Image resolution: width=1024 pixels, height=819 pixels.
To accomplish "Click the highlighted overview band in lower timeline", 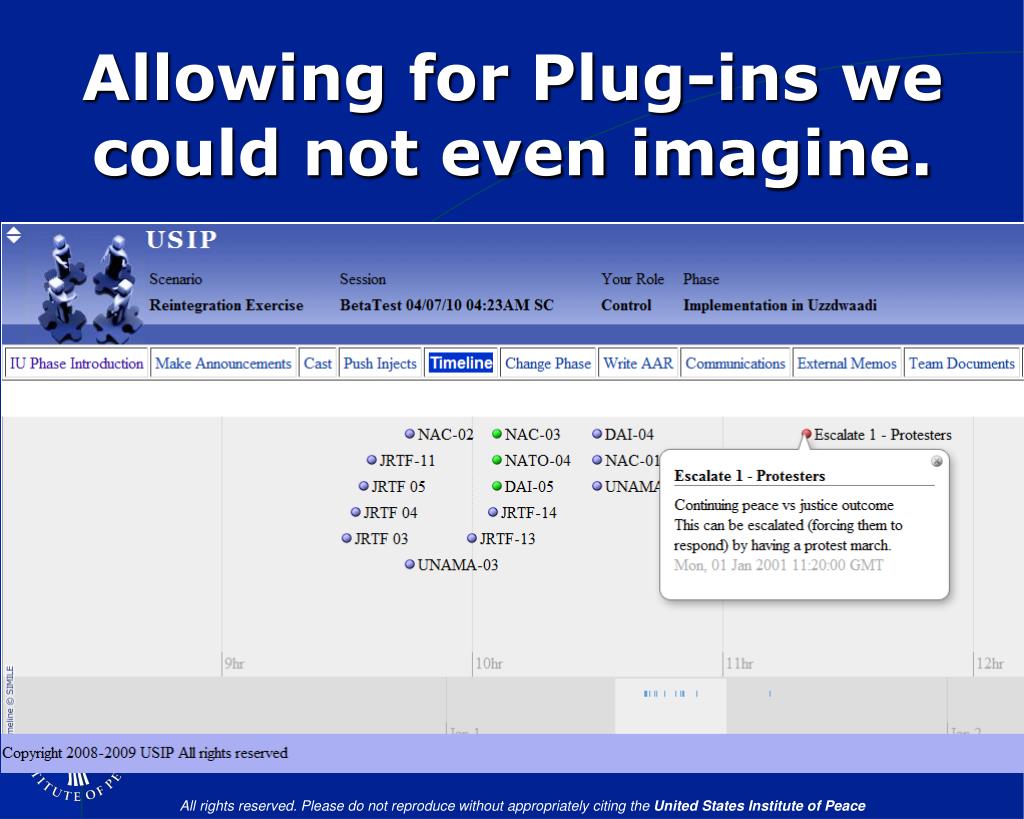I will 671,705.
